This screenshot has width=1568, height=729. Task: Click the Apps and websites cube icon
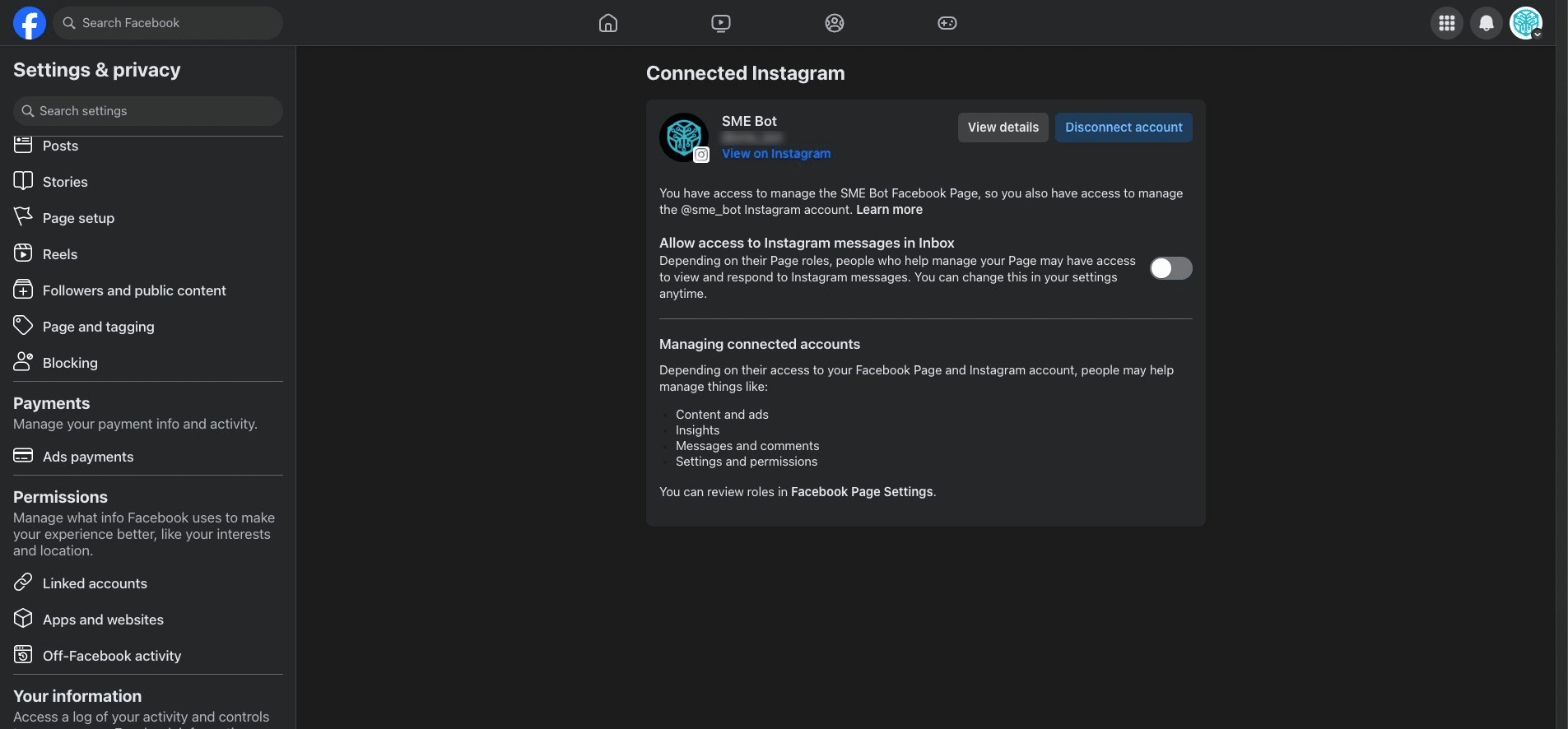[x=23, y=619]
